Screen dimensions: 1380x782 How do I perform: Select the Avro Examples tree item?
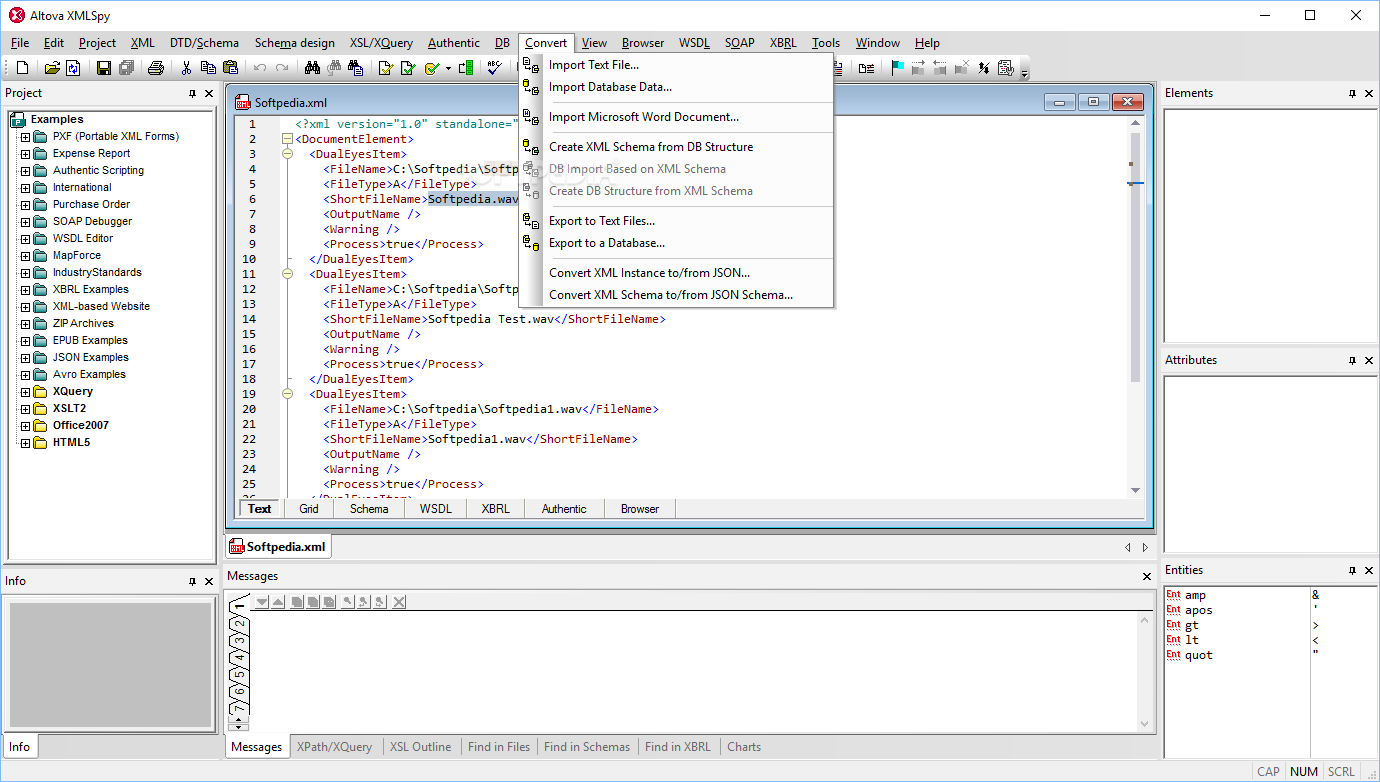89,375
